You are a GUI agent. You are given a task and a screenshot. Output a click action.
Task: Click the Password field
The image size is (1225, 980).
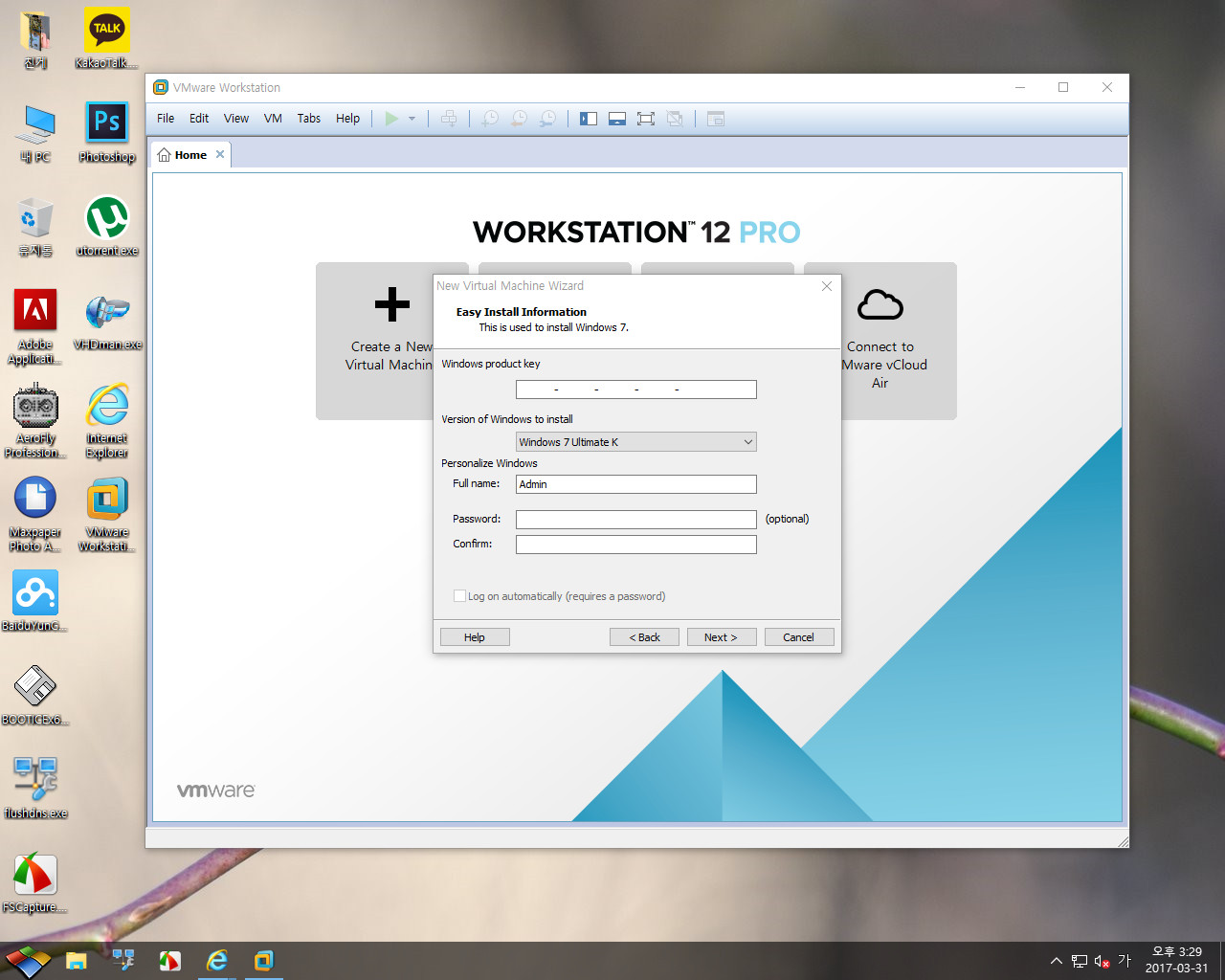[x=636, y=520]
